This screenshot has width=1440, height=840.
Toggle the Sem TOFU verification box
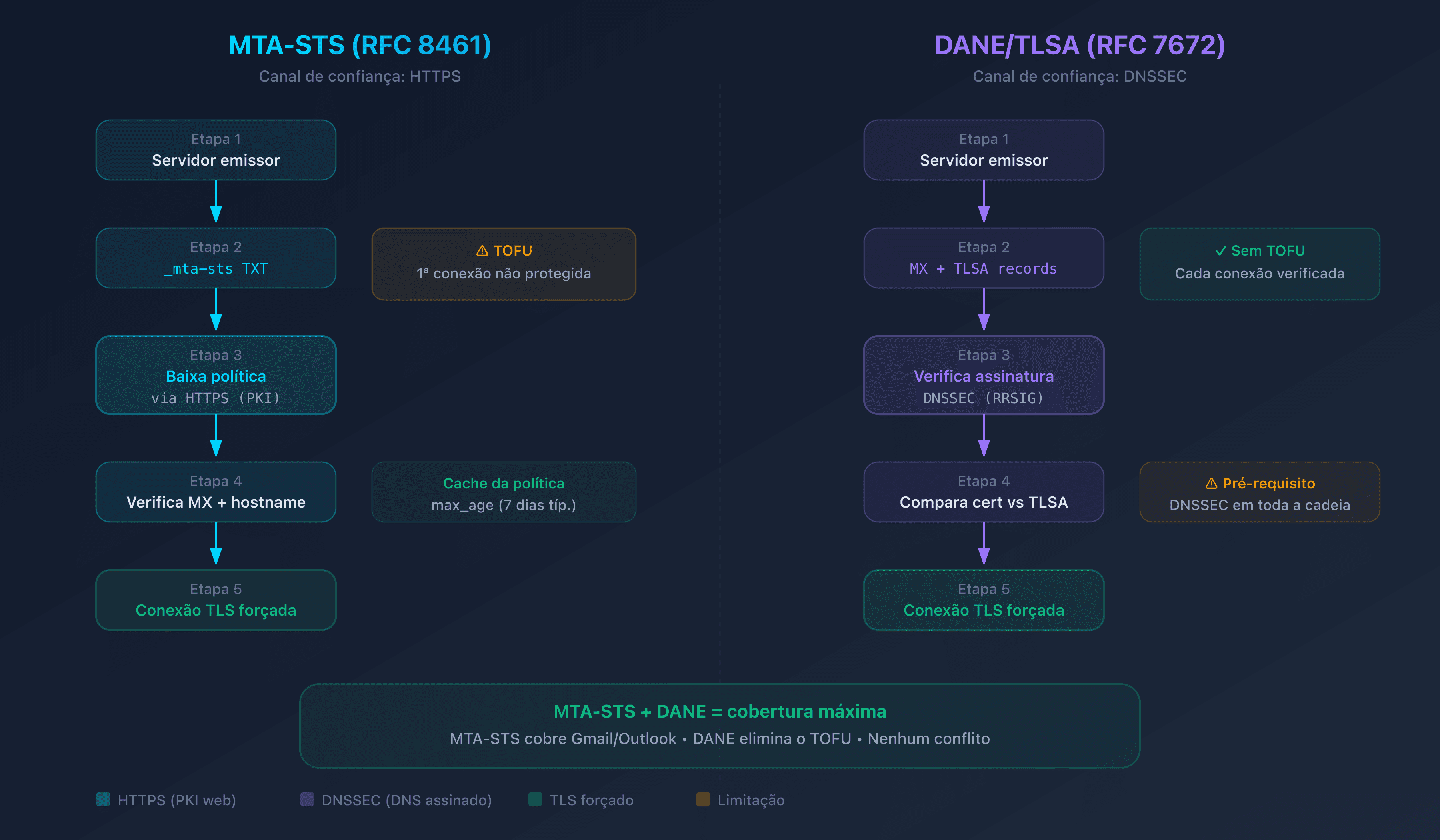coord(1260,263)
